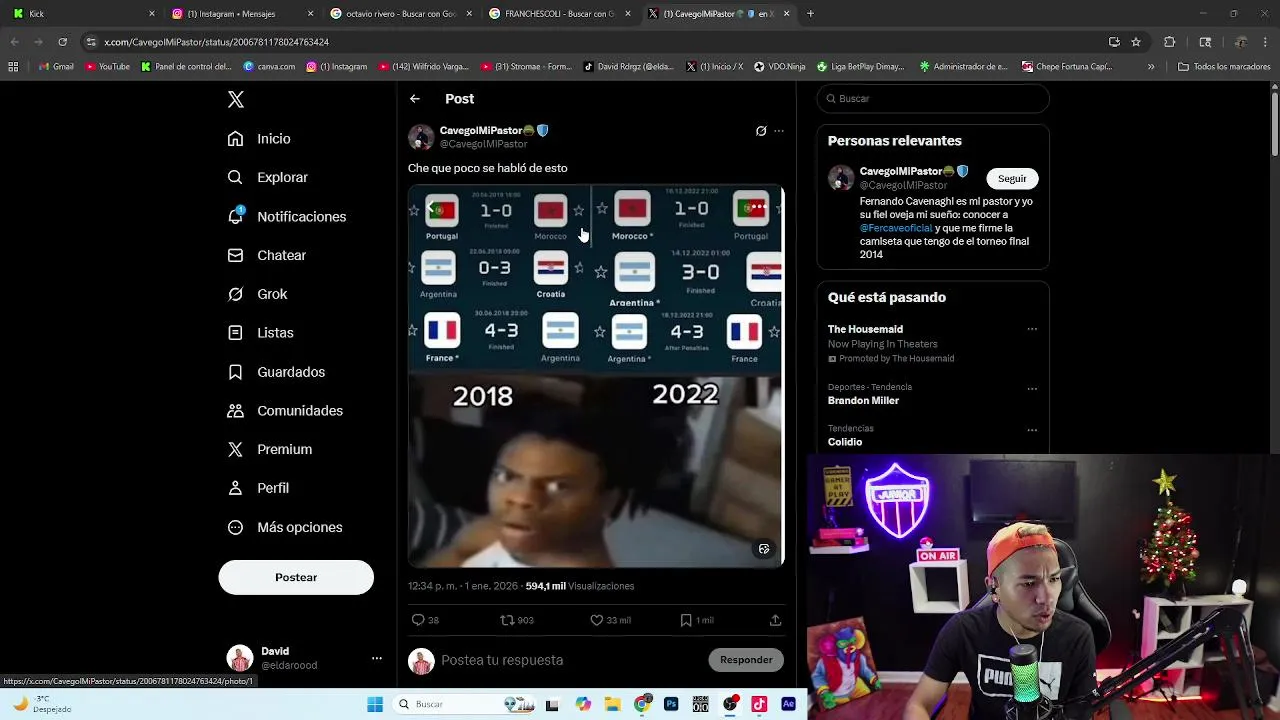Open a new browser tab

tap(810, 14)
